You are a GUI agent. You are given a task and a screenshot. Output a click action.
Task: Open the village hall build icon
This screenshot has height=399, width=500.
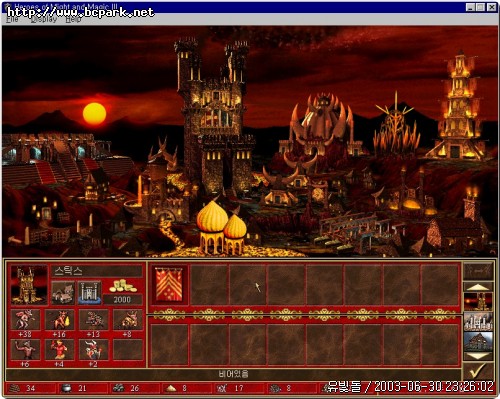pyautogui.click(x=63, y=293)
